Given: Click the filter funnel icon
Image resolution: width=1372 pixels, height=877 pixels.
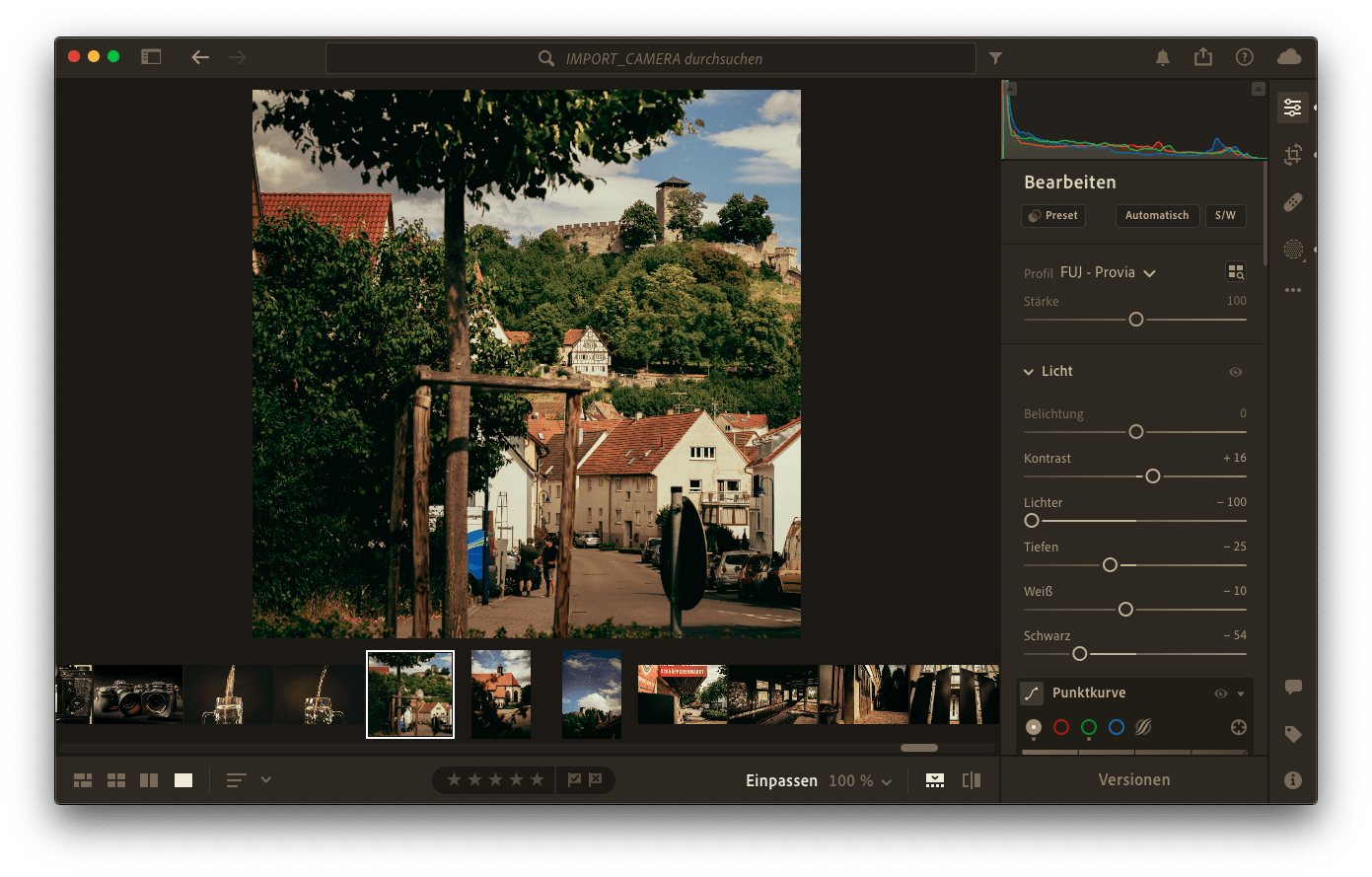Looking at the screenshot, I should [x=995, y=58].
